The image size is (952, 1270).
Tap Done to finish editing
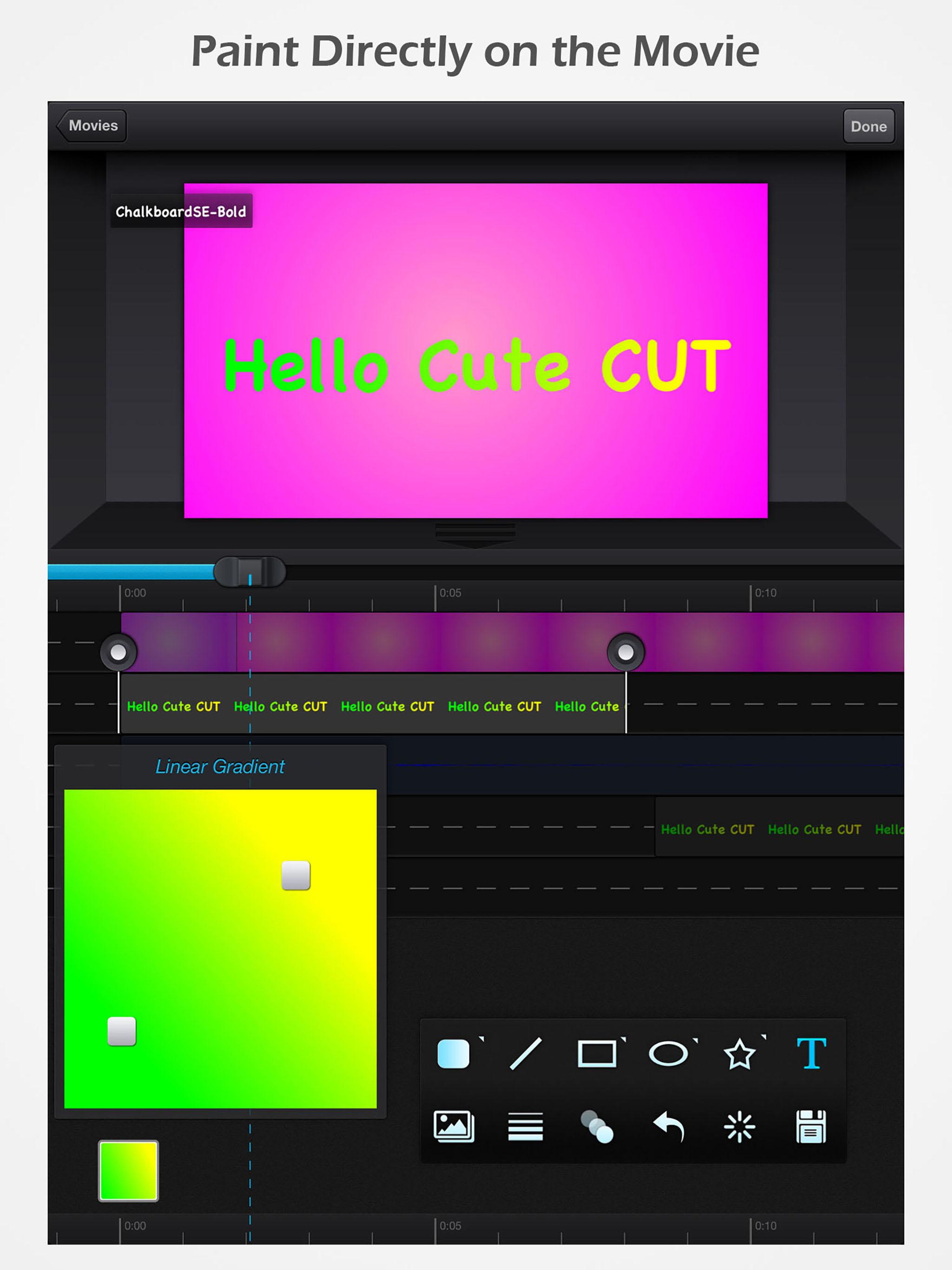point(869,126)
